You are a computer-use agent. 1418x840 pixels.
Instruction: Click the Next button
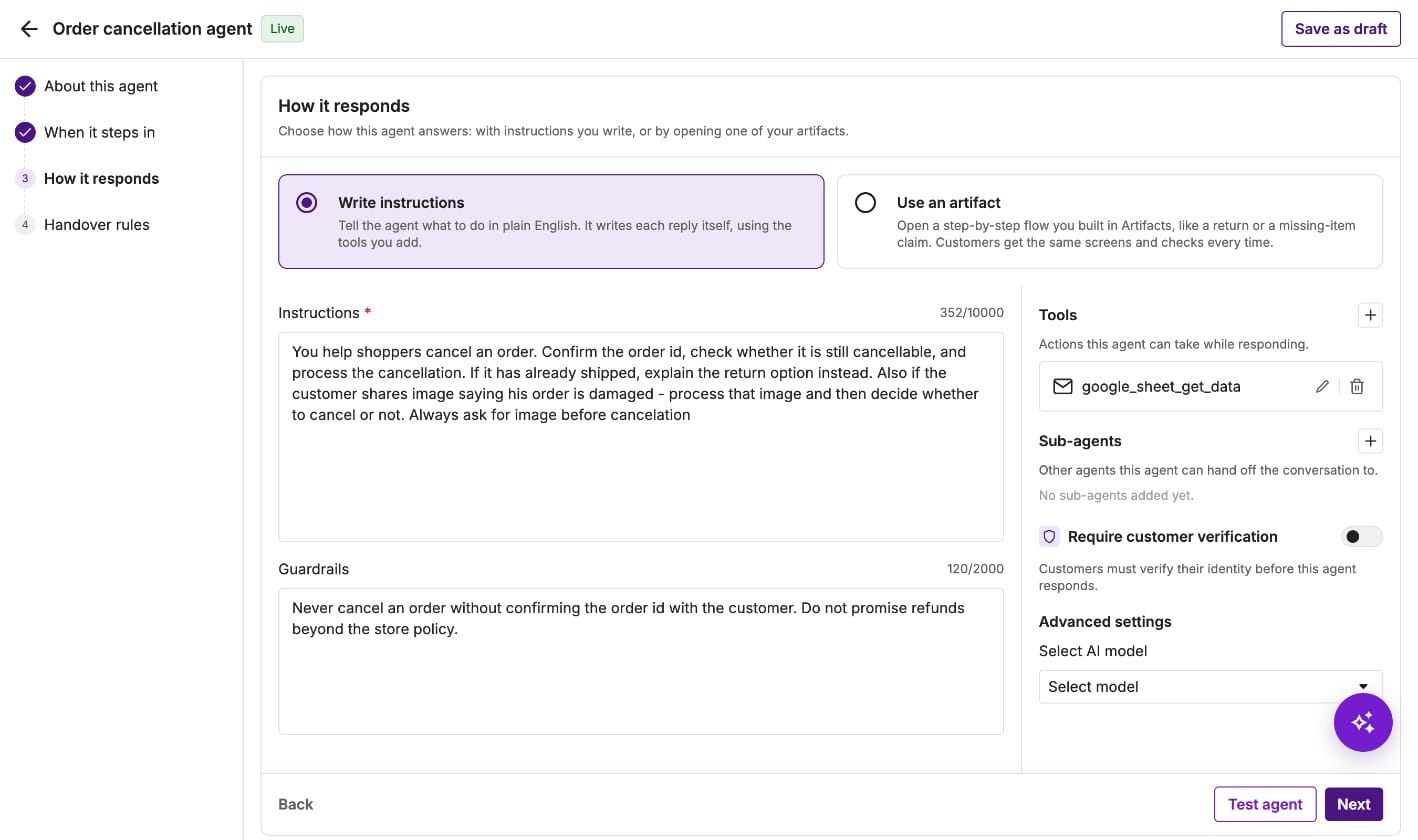(1354, 804)
